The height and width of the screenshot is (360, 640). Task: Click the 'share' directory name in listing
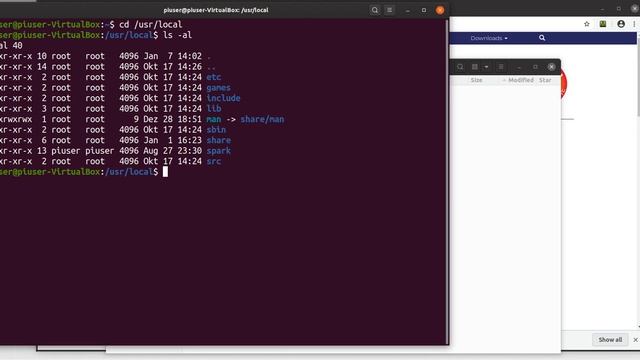point(218,140)
